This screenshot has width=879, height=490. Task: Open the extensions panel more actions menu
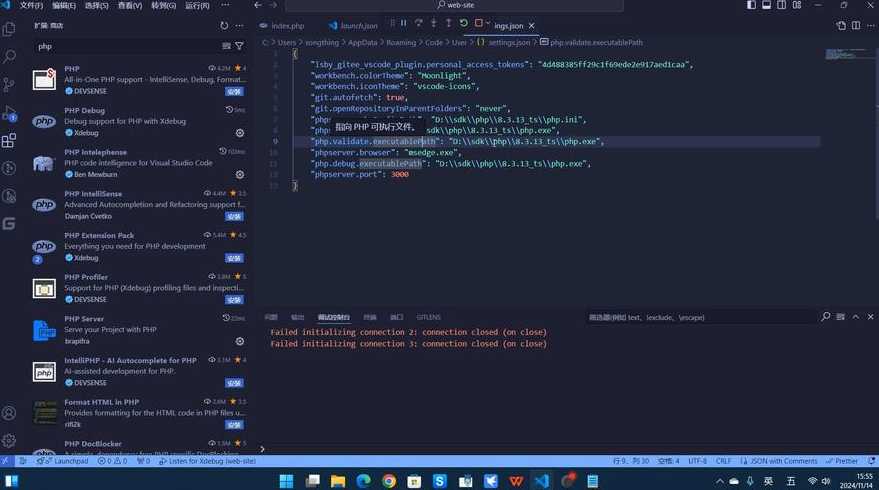click(239, 26)
